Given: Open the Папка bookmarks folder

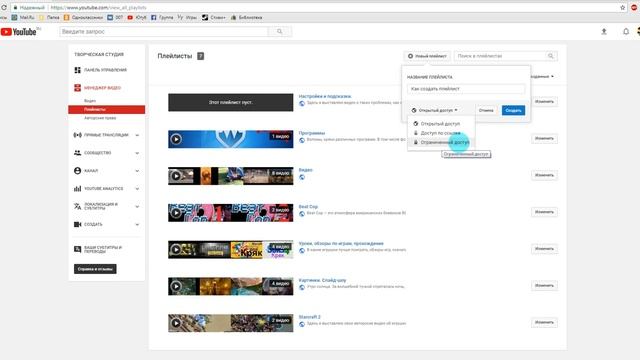Looking at the screenshot, I should coord(49,18).
